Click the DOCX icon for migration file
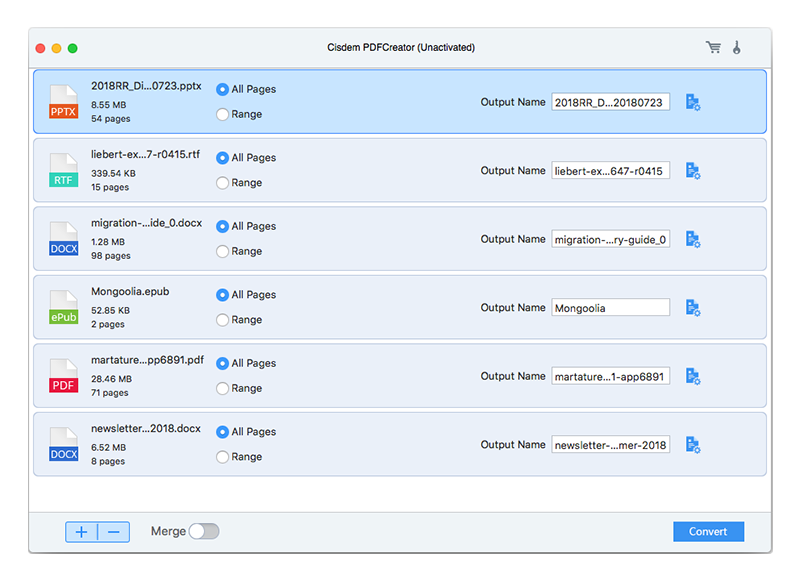The width and height of the screenshot is (800, 582). pyautogui.click(x=64, y=239)
